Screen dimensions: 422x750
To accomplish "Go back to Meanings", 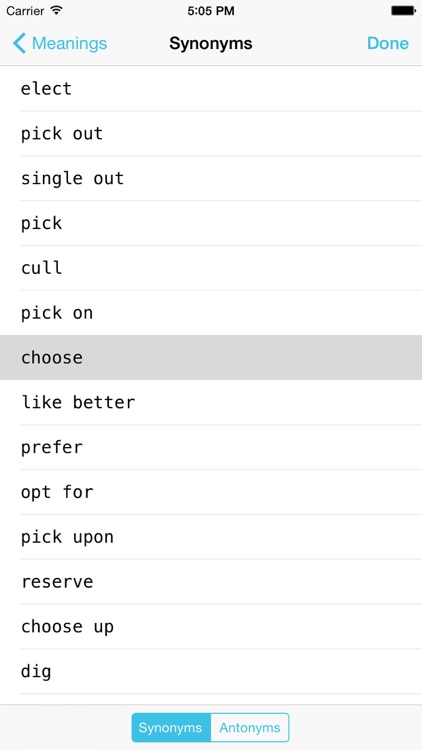I will click(x=60, y=43).
